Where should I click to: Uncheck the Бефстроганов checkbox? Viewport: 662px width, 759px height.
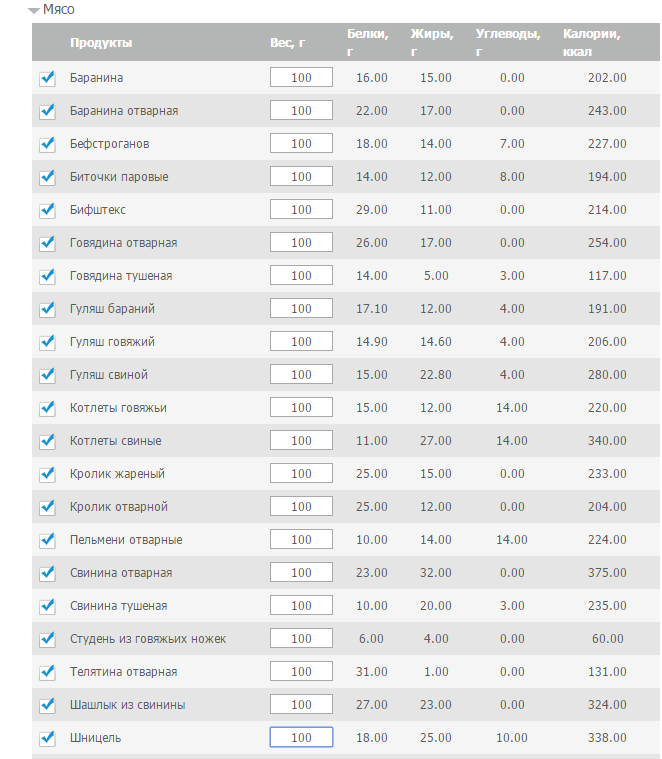click(47, 144)
